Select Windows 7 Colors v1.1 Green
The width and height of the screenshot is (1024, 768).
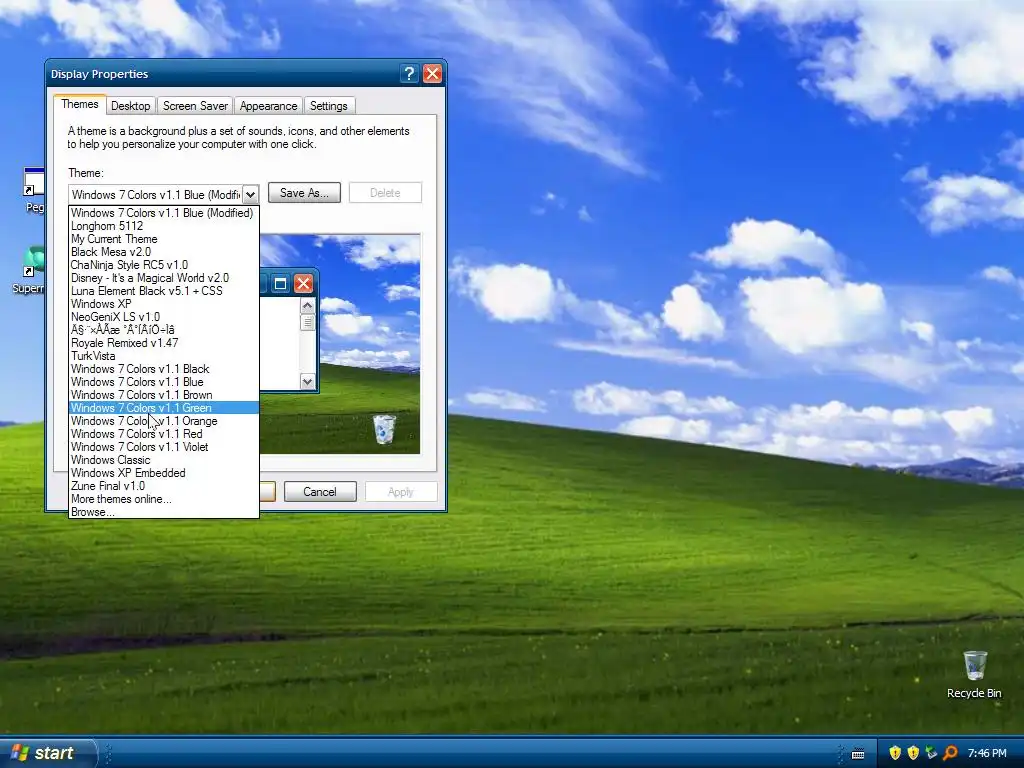pyautogui.click(x=164, y=408)
